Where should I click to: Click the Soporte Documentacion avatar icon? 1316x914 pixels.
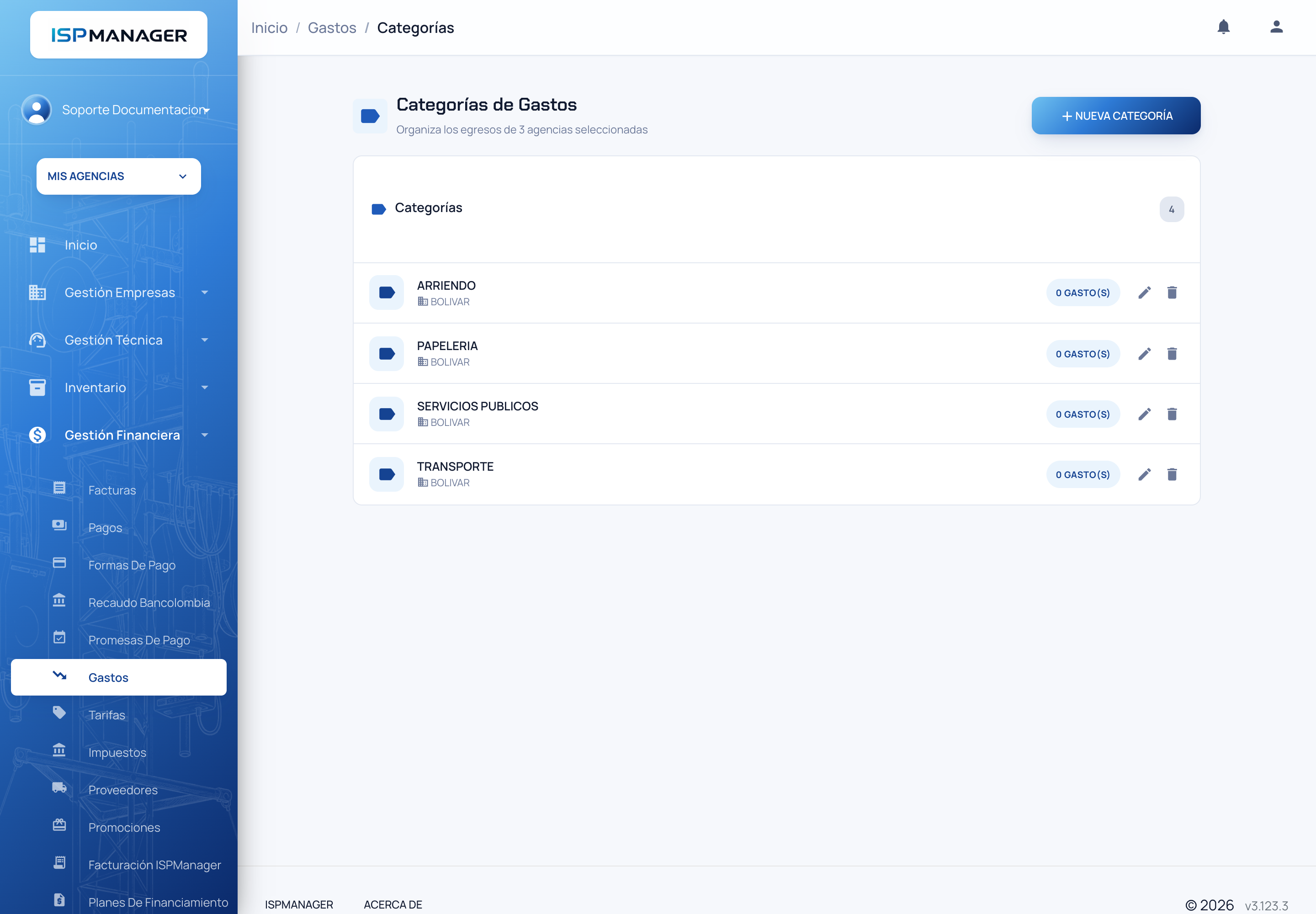coord(36,109)
